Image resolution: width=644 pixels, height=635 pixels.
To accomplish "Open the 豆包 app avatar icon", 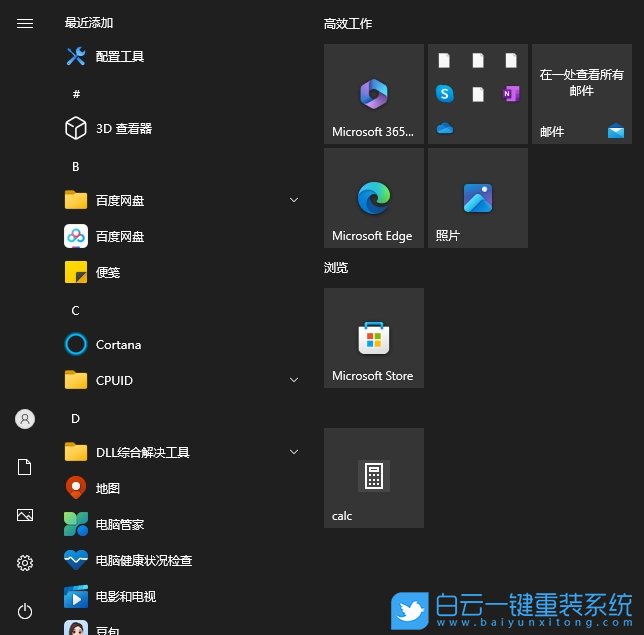I will tap(76, 628).
